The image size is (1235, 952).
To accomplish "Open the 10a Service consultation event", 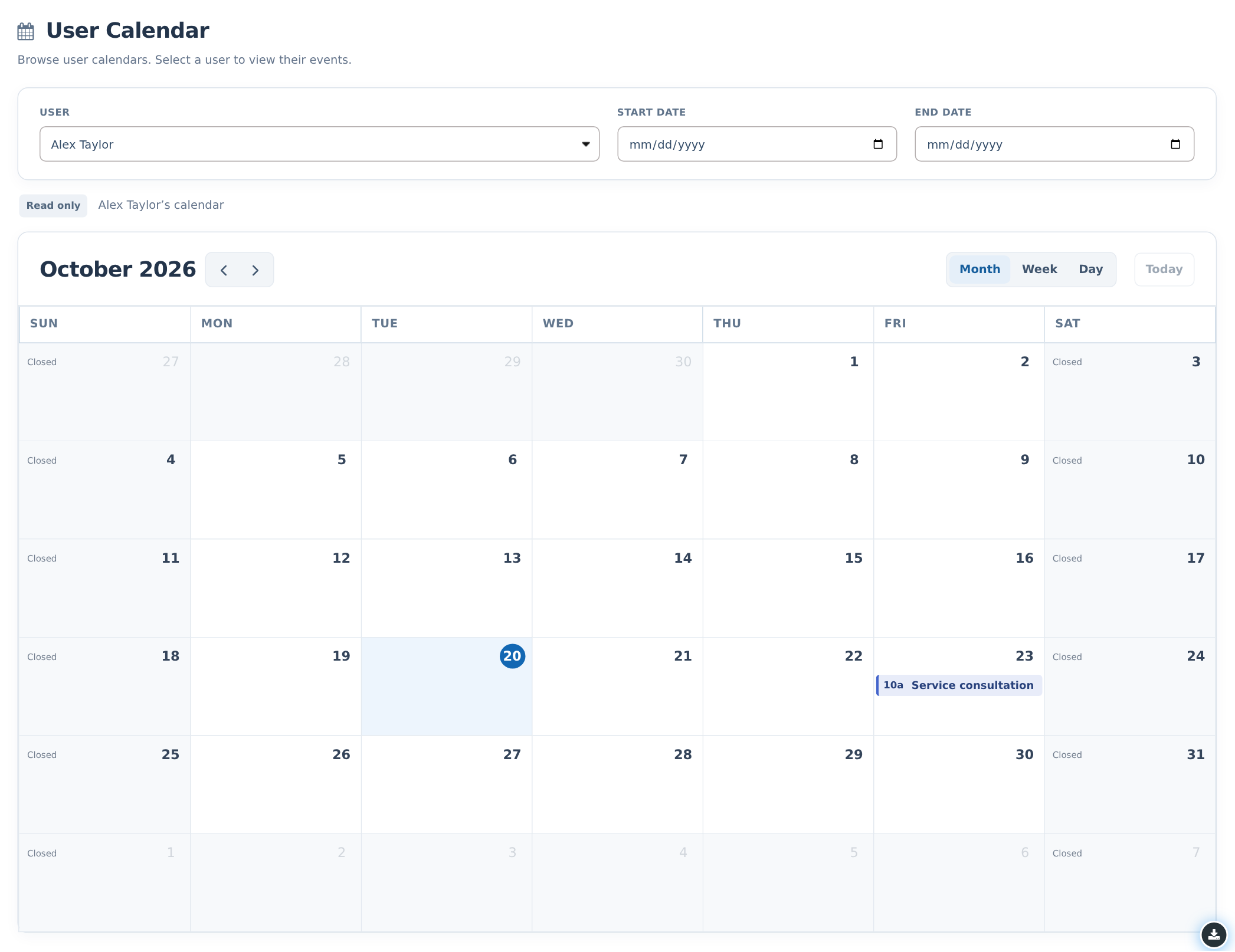I will click(959, 685).
